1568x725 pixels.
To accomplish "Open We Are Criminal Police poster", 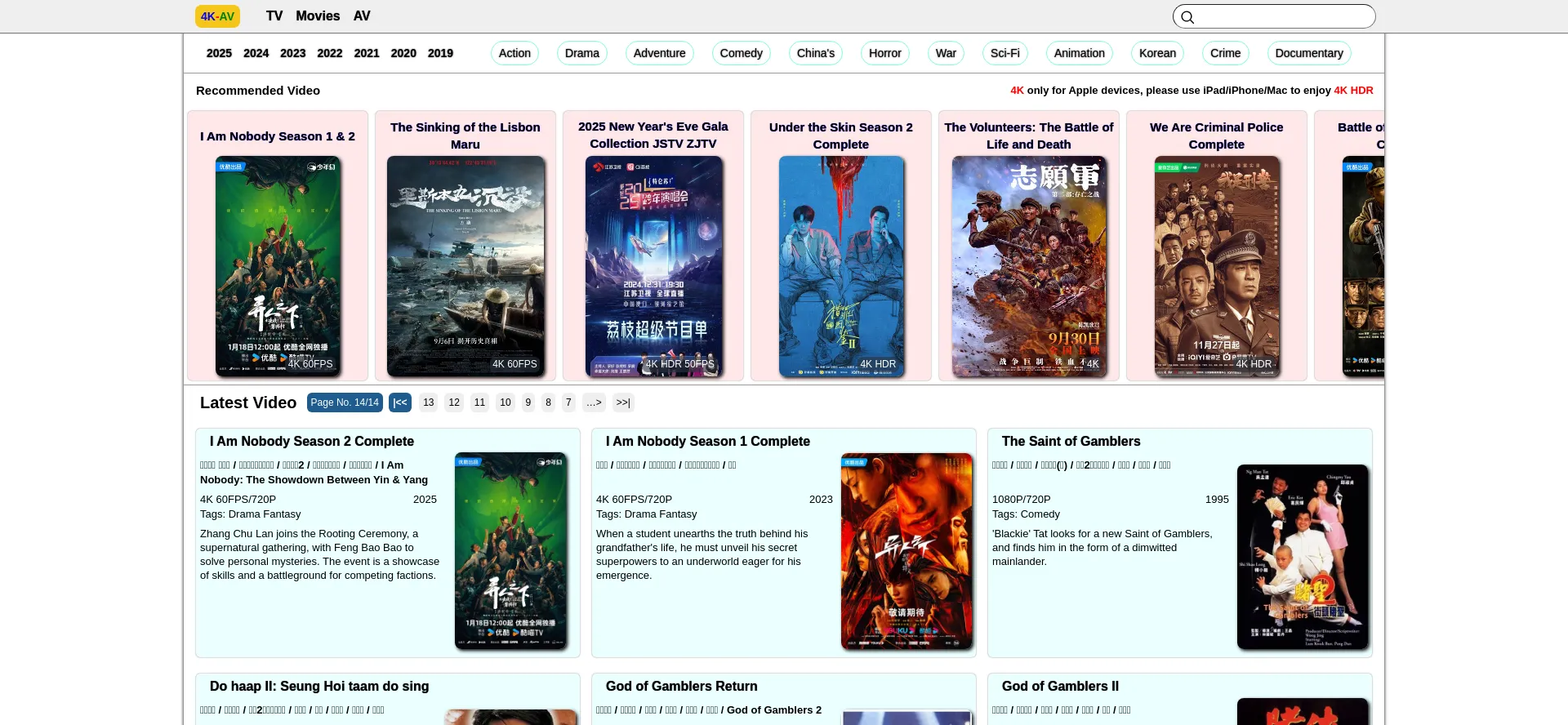I will 1217,266.
